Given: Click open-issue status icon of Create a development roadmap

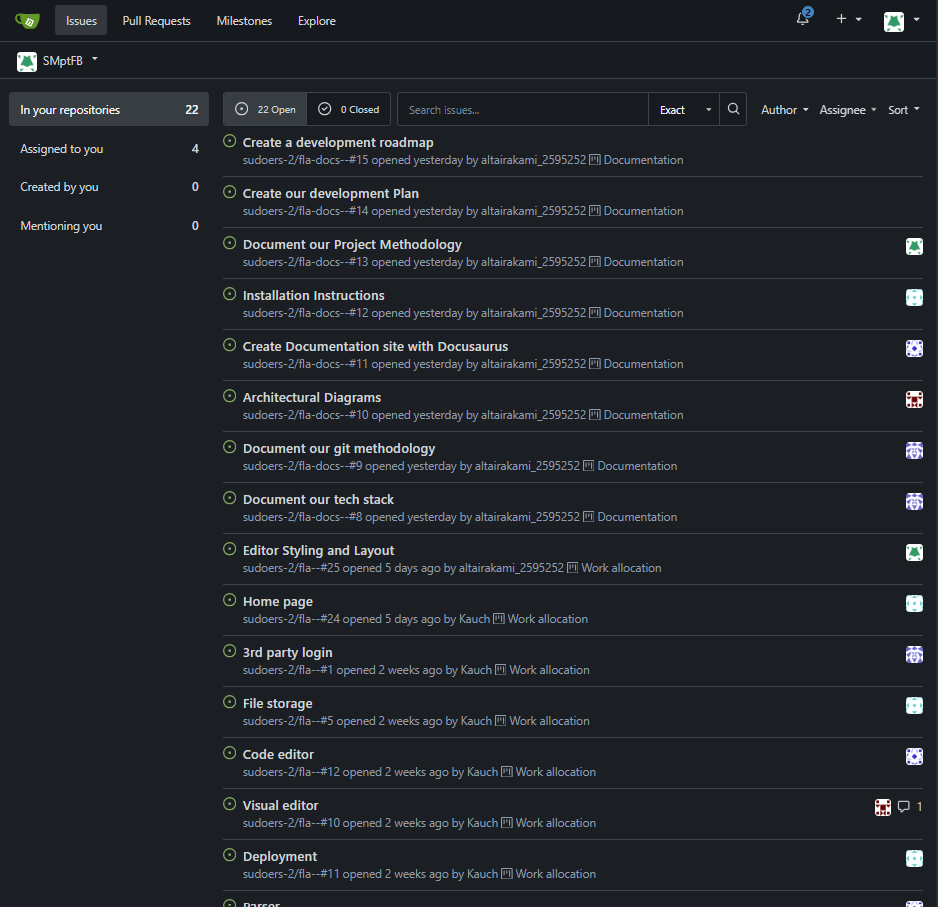Looking at the screenshot, I should 230,141.
